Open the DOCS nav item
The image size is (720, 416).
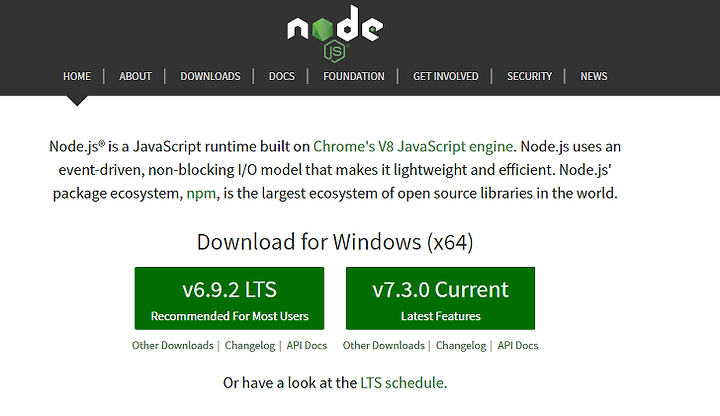click(281, 76)
